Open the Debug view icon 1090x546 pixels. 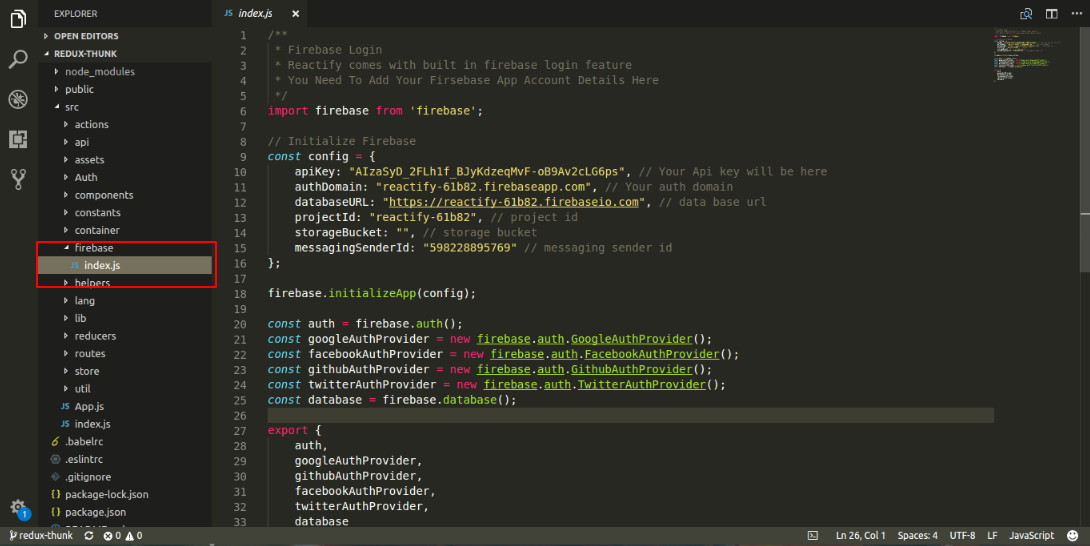[x=18, y=100]
